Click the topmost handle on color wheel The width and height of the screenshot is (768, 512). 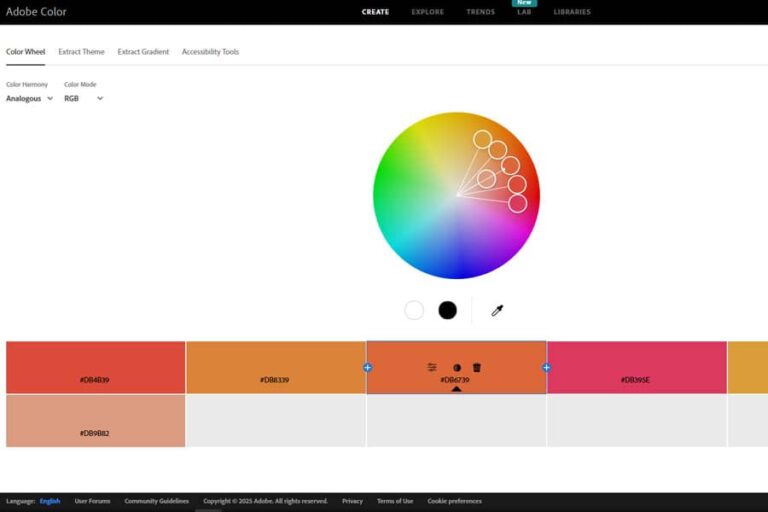[x=482, y=139]
